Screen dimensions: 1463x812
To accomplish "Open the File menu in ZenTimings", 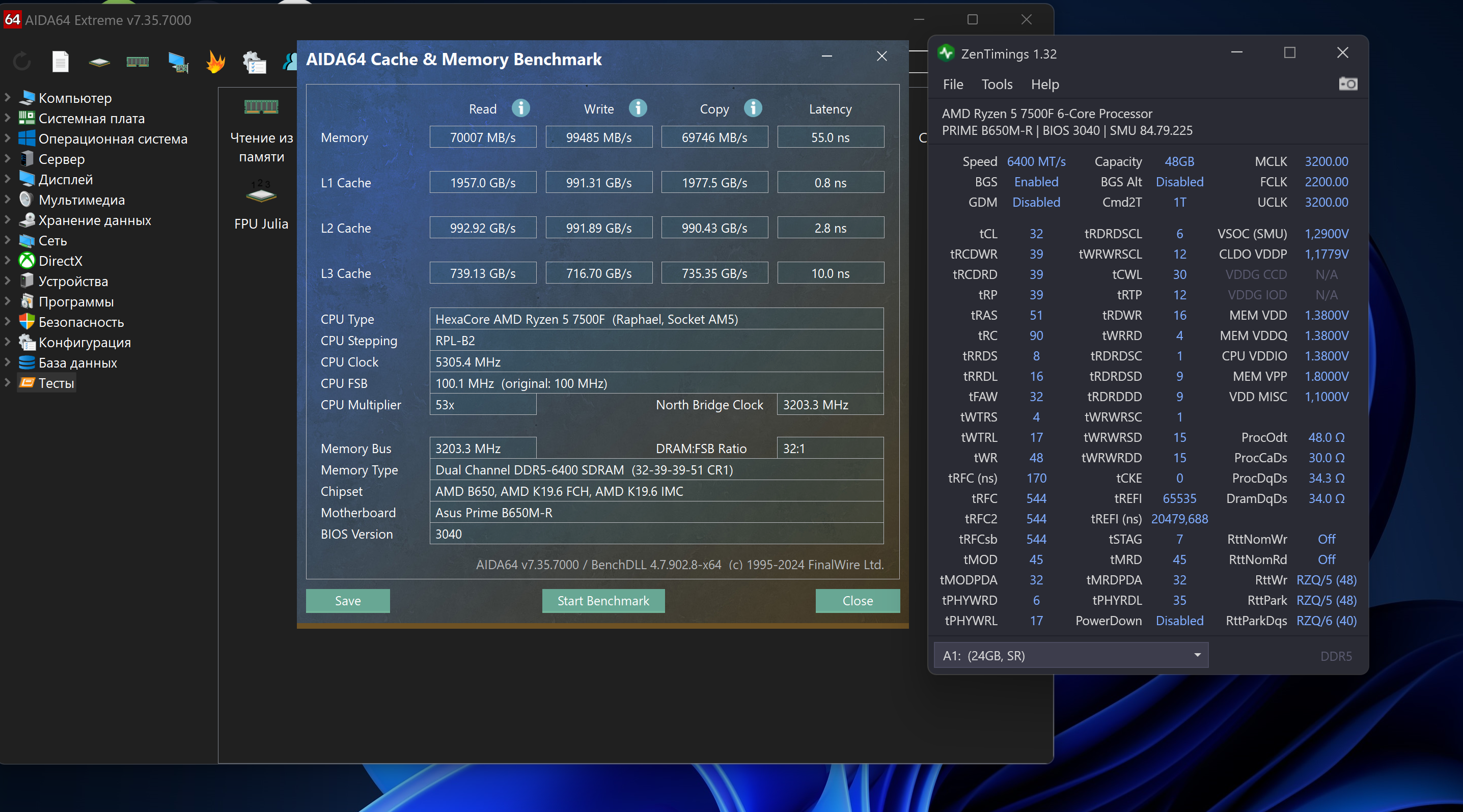I will pyautogui.click(x=952, y=84).
